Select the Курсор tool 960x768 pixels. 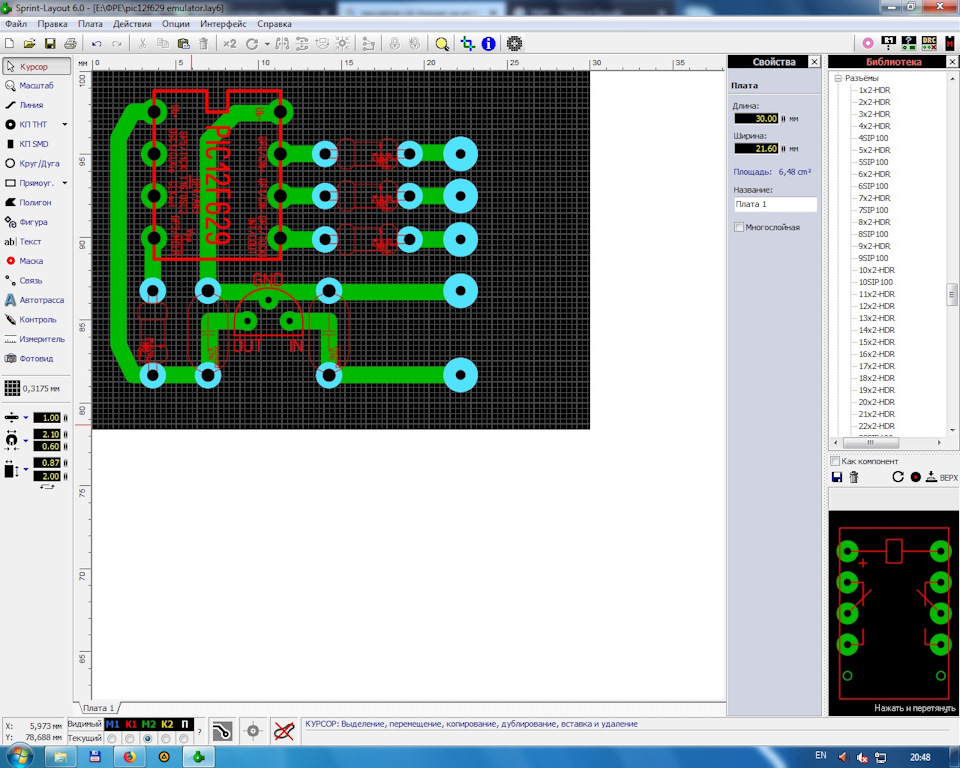pos(36,66)
